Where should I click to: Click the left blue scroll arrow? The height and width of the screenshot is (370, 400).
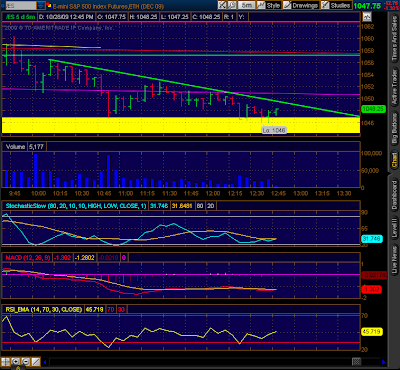point(45,362)
